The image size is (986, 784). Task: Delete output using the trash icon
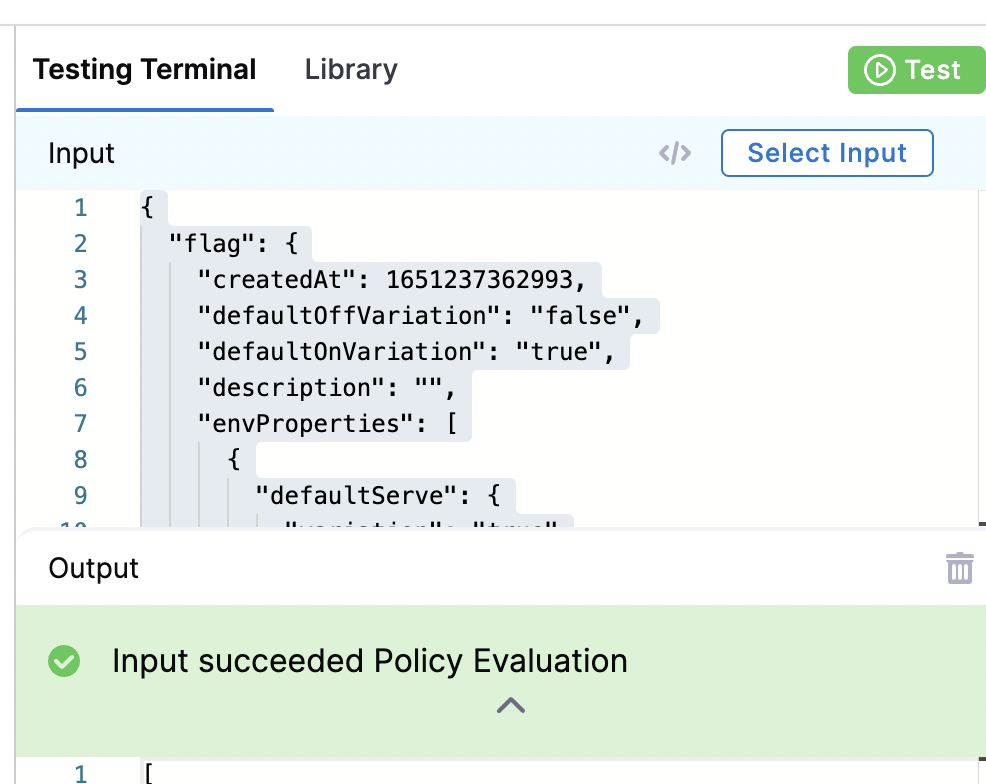click(x=959, y=568)
